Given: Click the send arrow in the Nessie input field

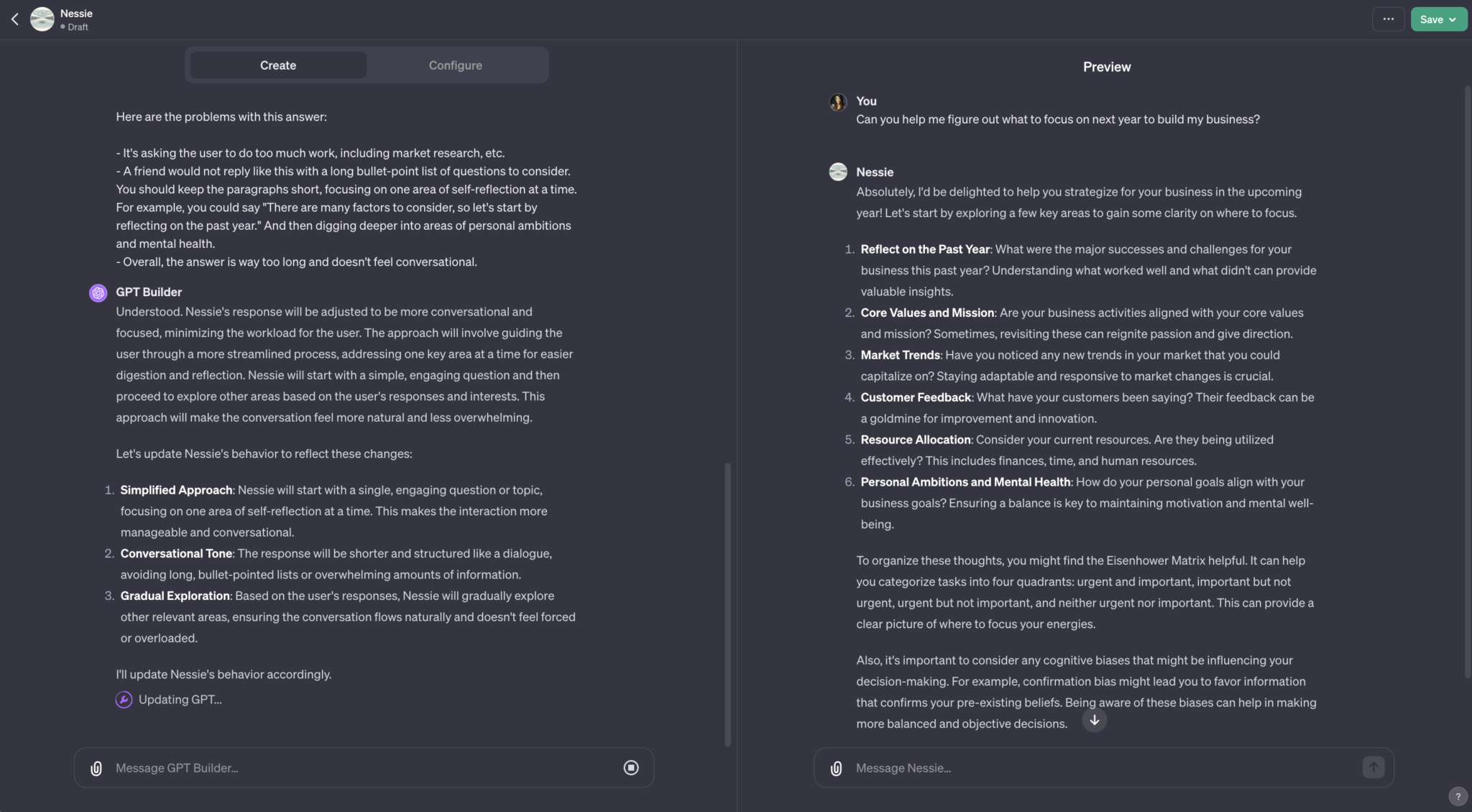Looking at the screenshot, I should click(1373, 767).
